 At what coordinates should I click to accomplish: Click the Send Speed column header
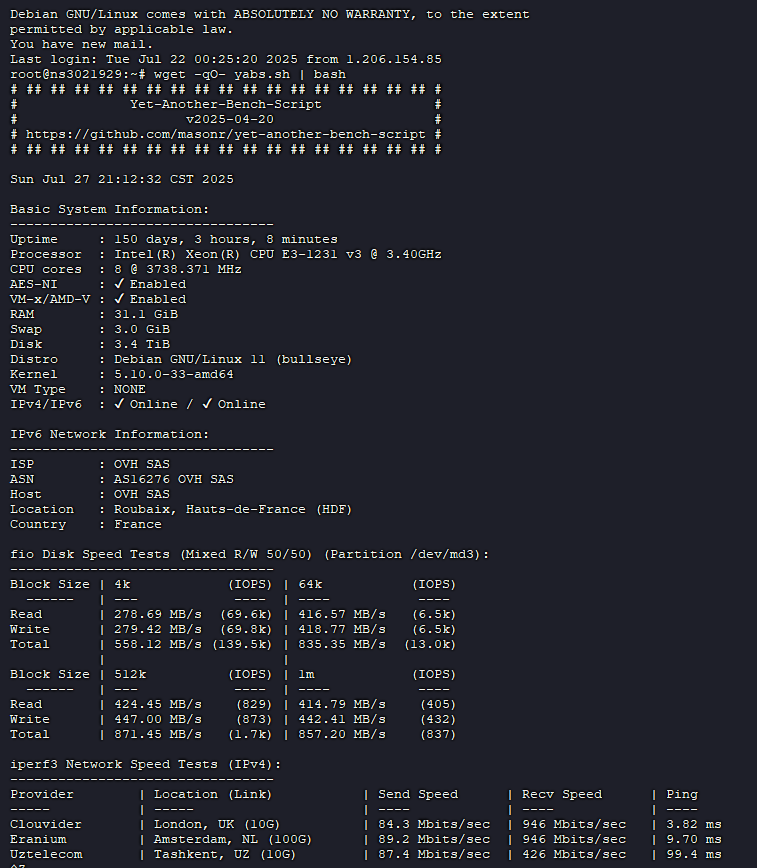tap(418, 794)
